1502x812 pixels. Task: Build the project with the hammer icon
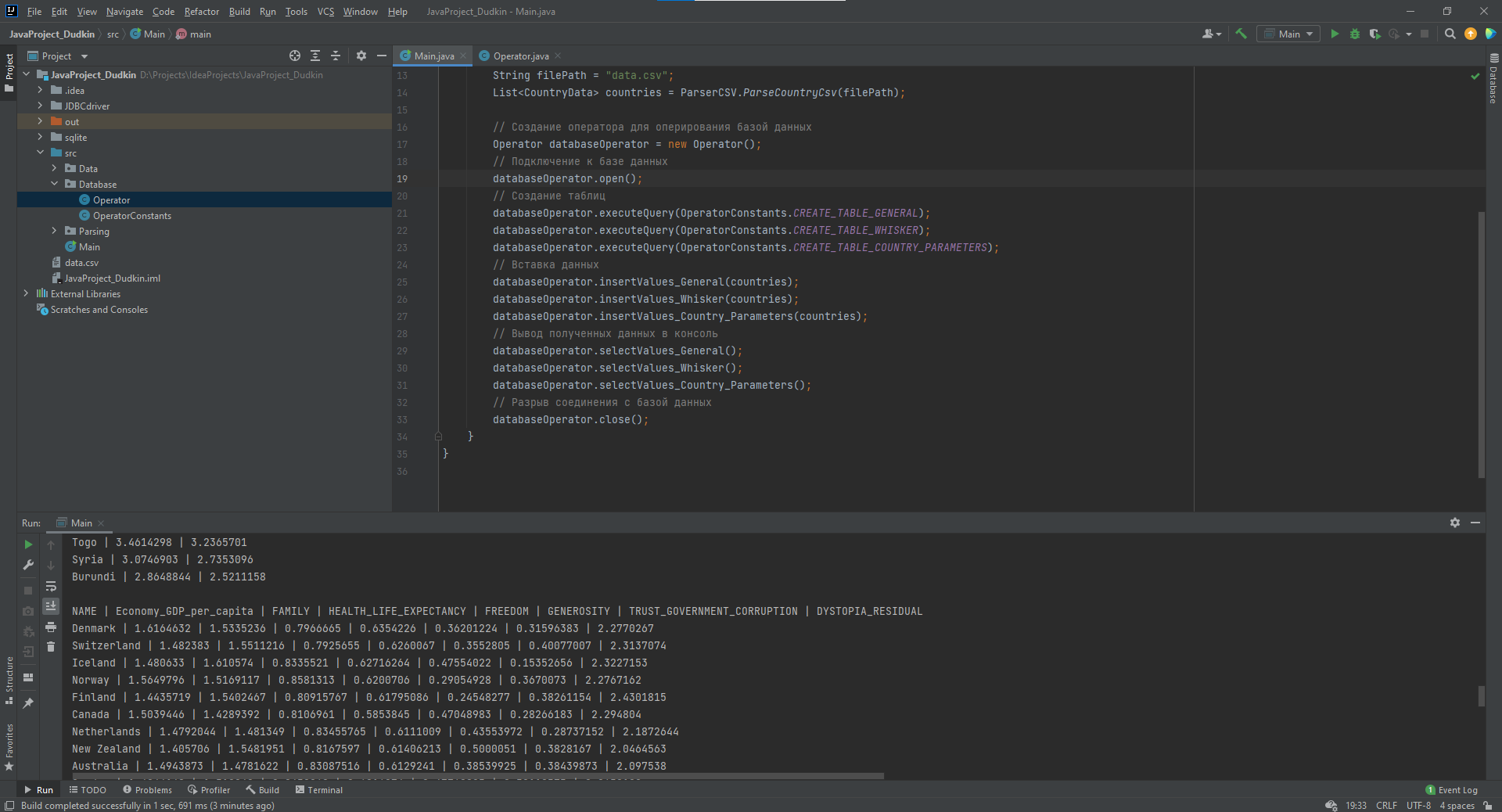(1241, 34)
